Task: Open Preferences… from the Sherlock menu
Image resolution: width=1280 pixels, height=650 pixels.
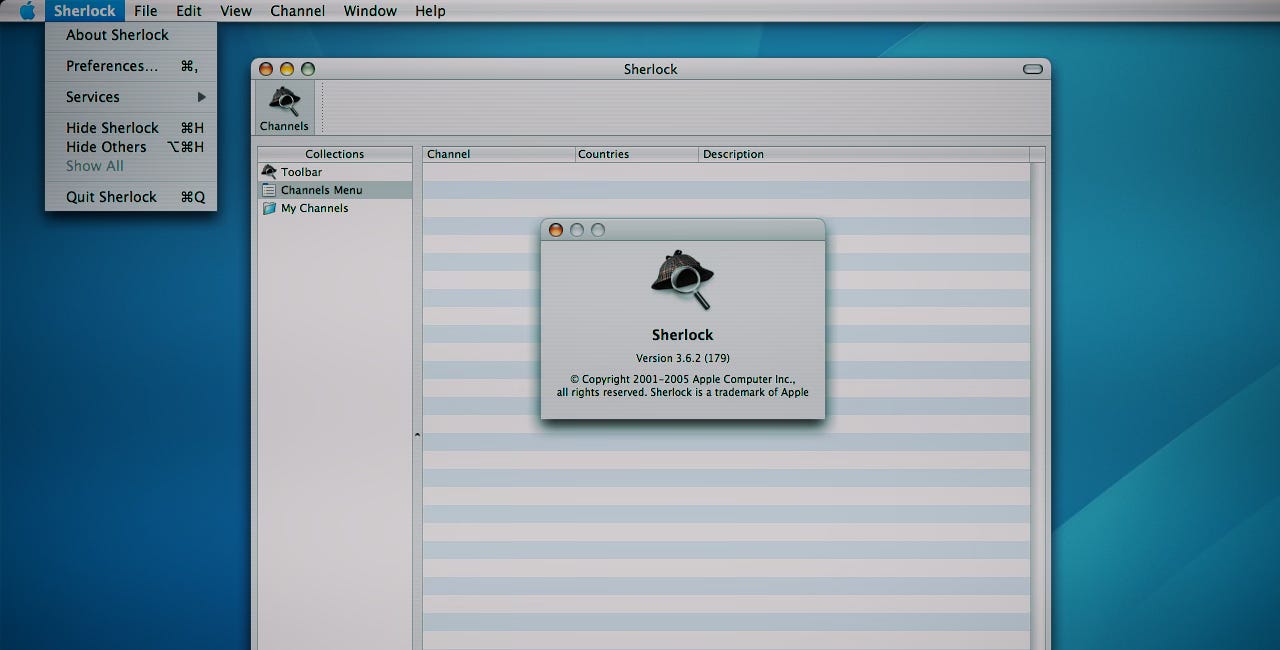Action: coord(131,66)
